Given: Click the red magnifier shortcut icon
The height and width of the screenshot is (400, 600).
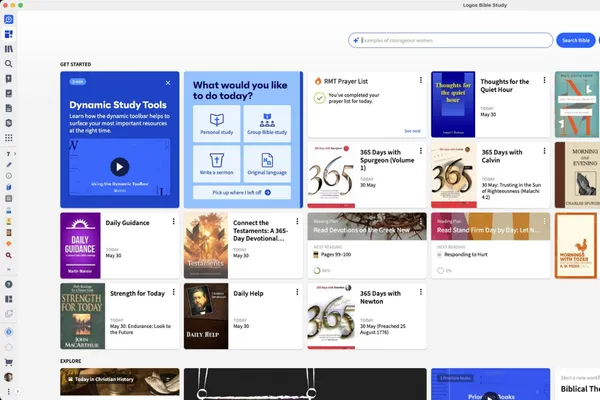Looking at the screenshot, I should coord(8,255).
